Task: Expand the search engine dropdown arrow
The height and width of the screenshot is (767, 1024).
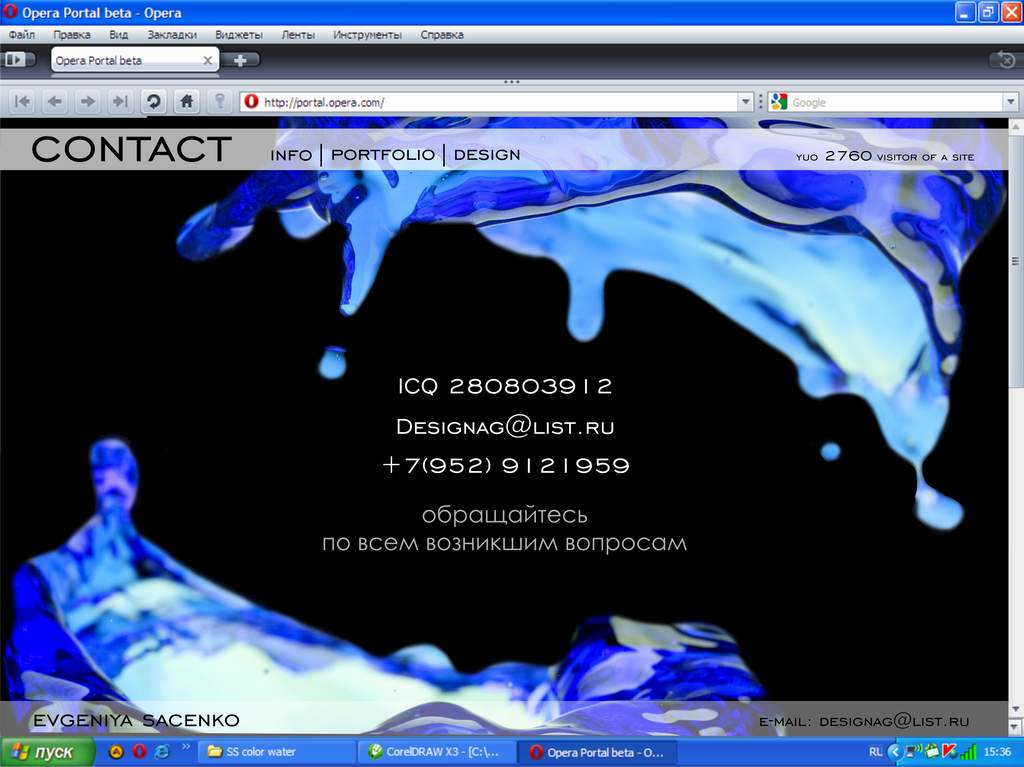Action: (x=1010, y=102)
